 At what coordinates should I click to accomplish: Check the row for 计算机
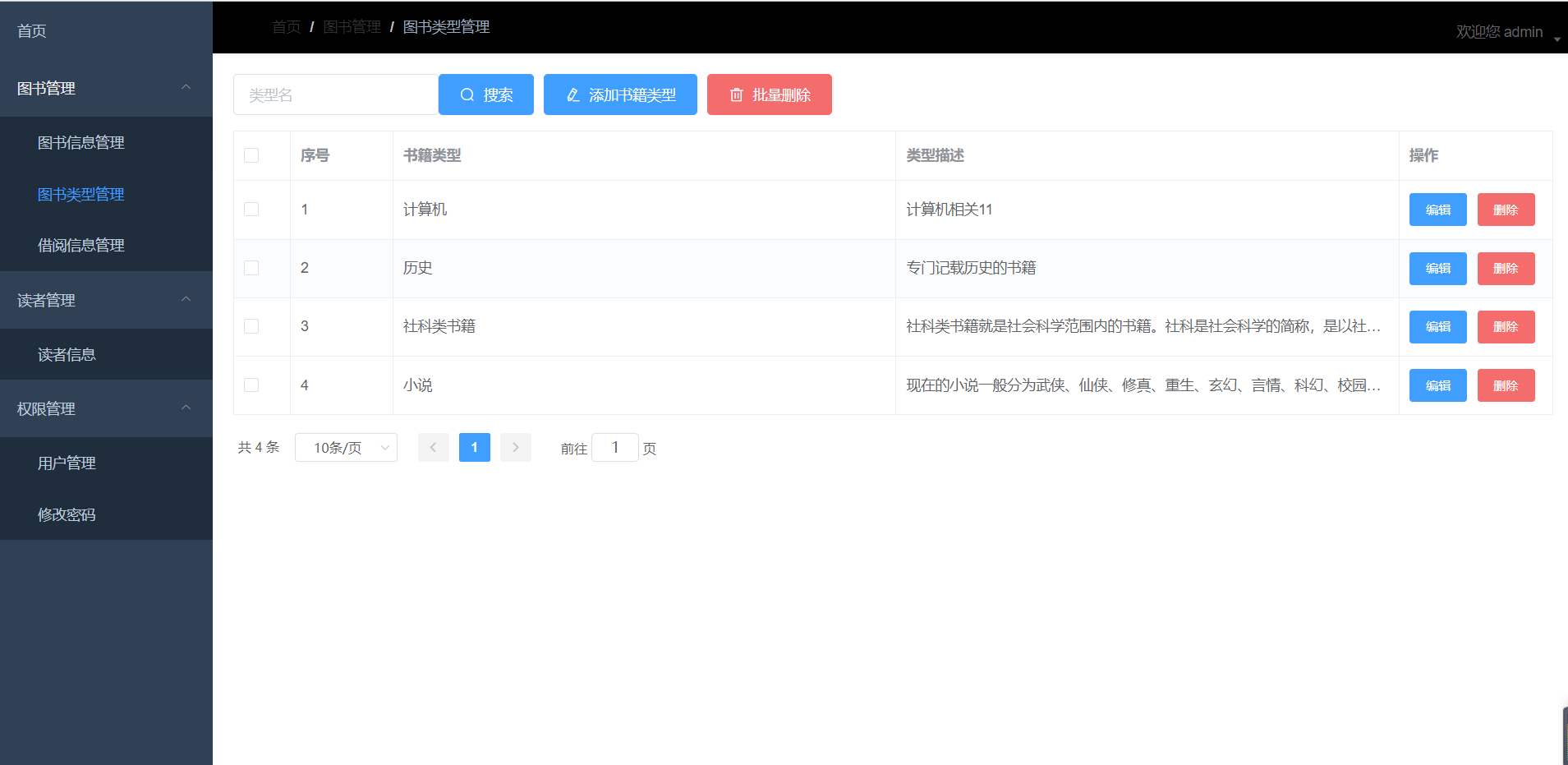251,210
